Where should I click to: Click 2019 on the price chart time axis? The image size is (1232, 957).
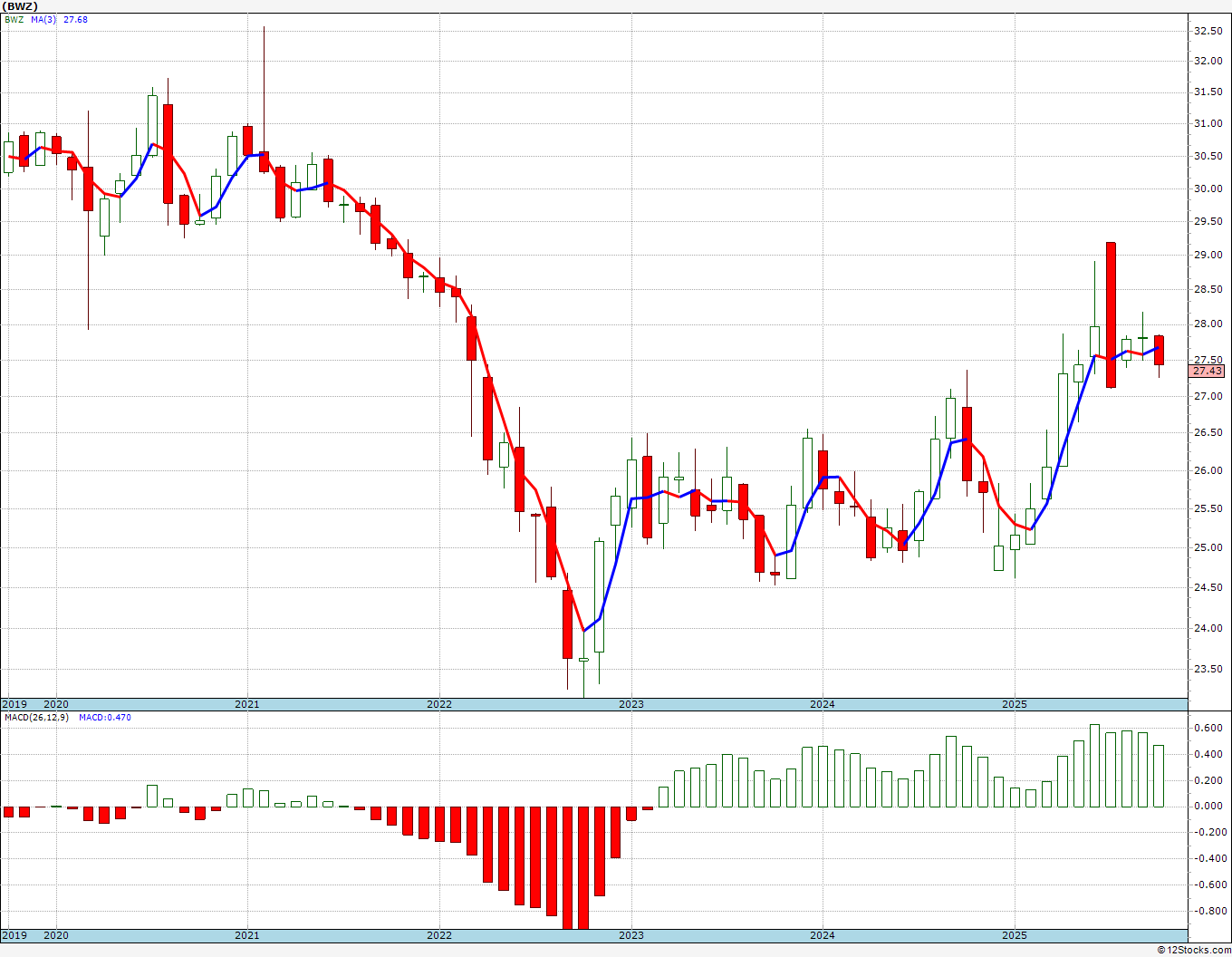coord(14,704)
